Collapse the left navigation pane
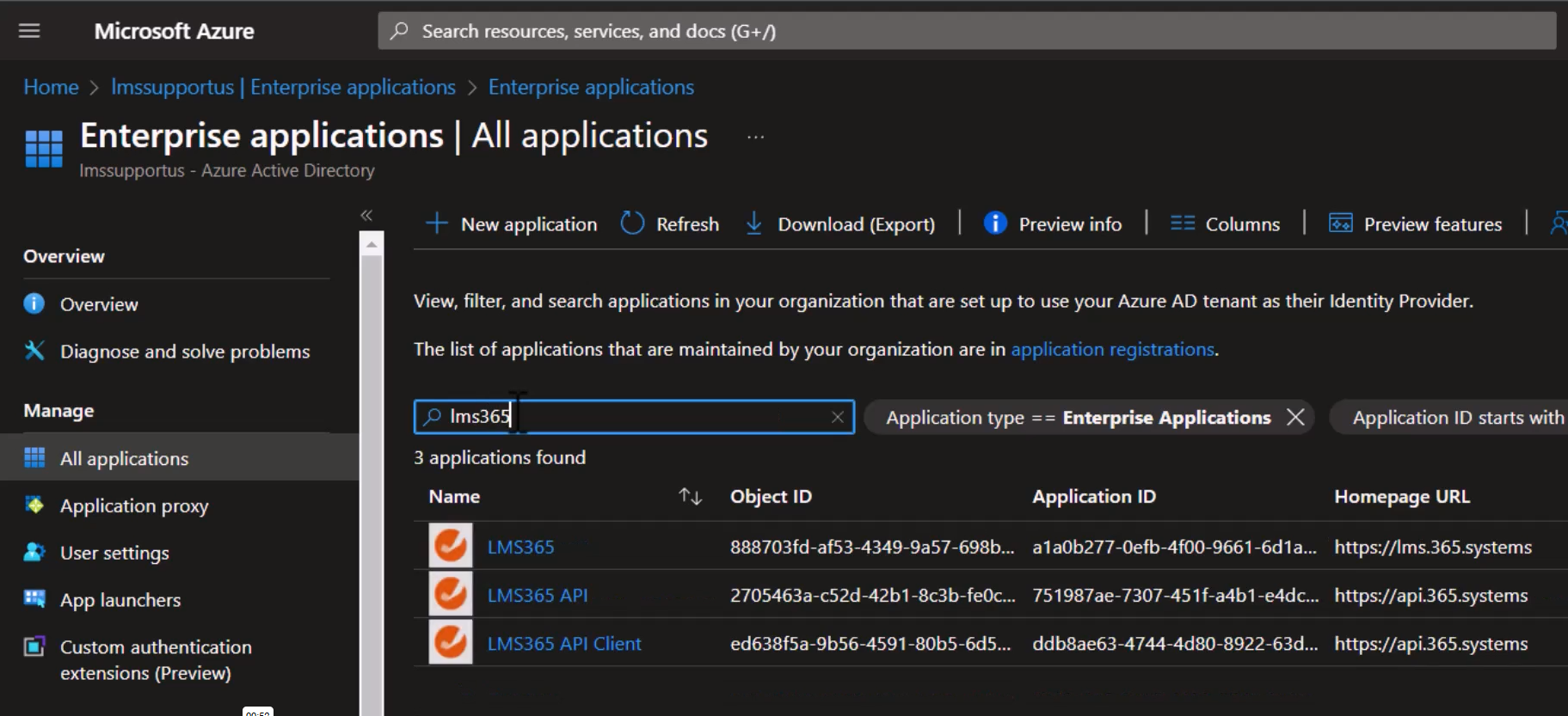The image size is (1568, 716). [x=366, y=215]
